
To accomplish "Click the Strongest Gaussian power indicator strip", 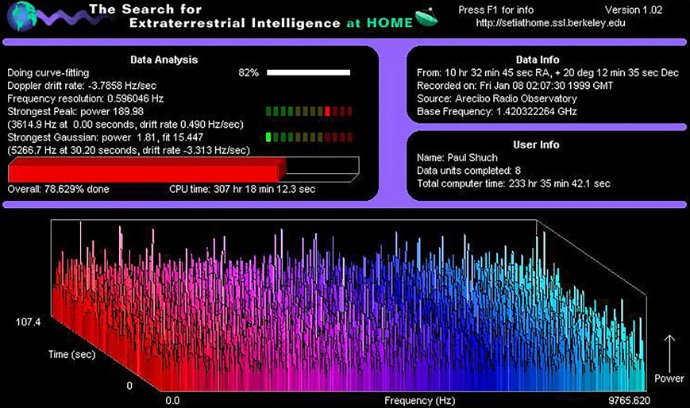I will tap(309, 137).
